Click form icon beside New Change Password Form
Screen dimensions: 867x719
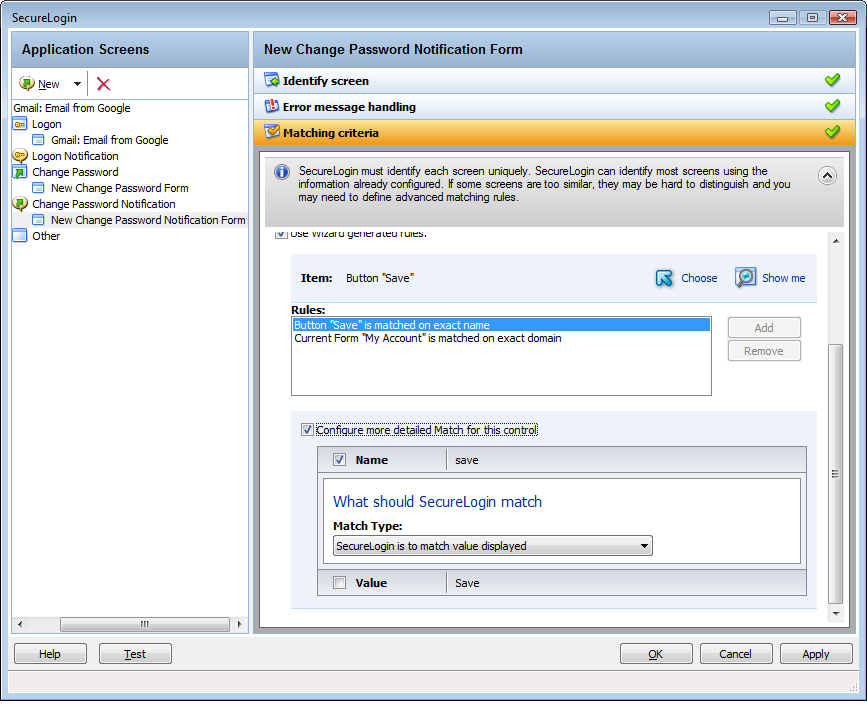click(x=38, y=188)
